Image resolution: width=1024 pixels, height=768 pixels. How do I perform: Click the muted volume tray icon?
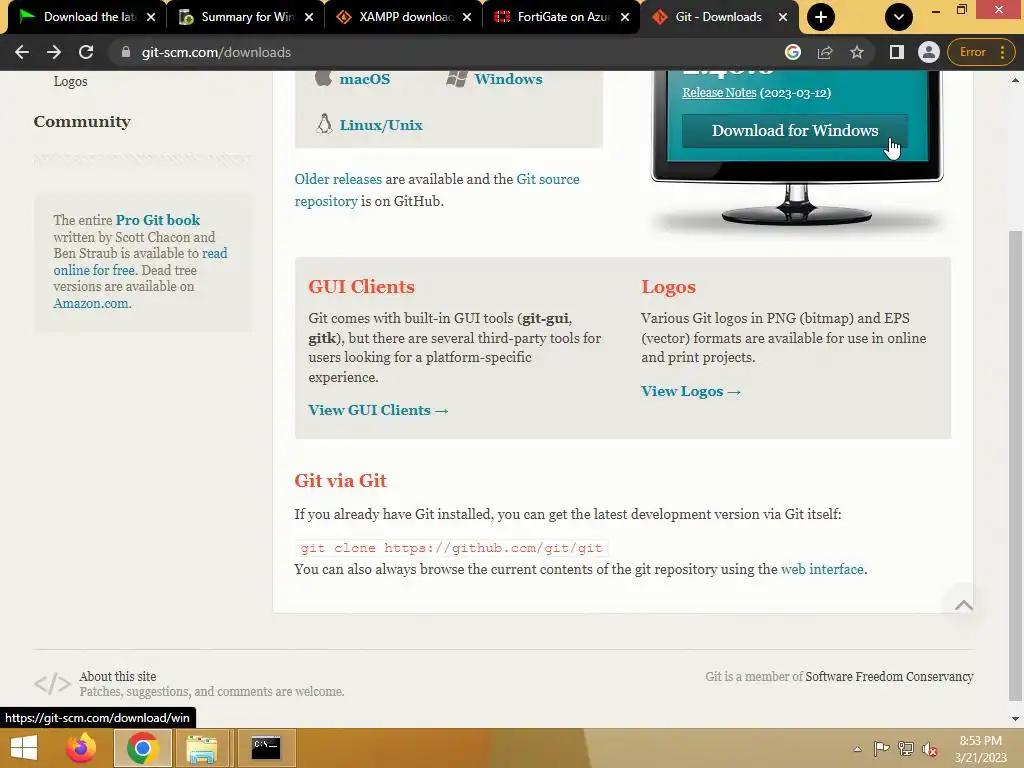pos(929,749)
